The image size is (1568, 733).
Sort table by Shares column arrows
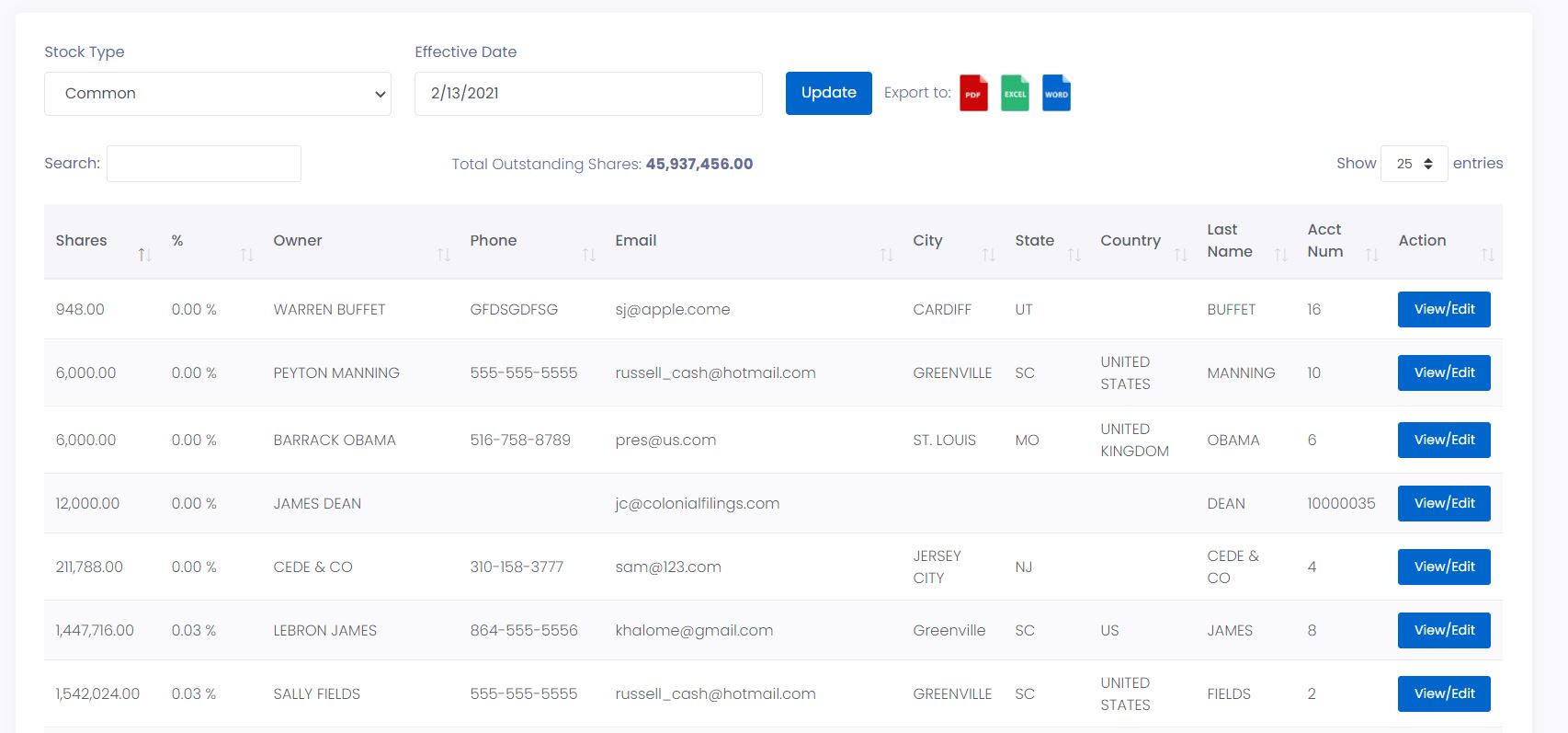pos(144,254)
